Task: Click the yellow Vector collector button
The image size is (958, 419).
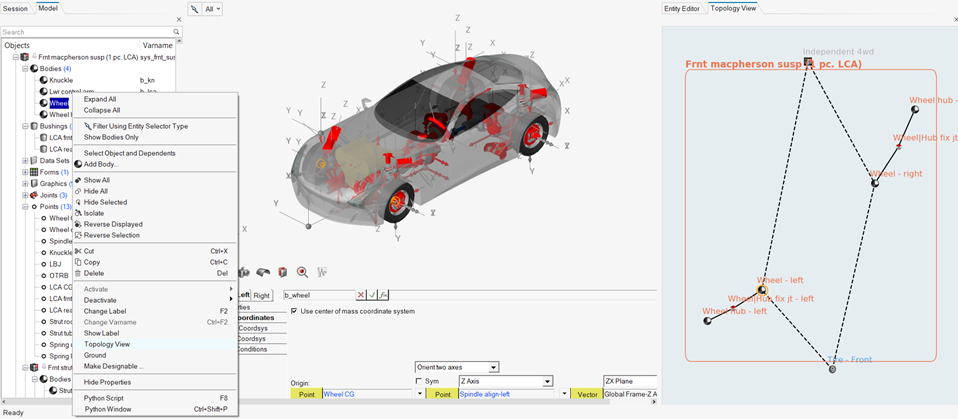Action: click(587, 395)
